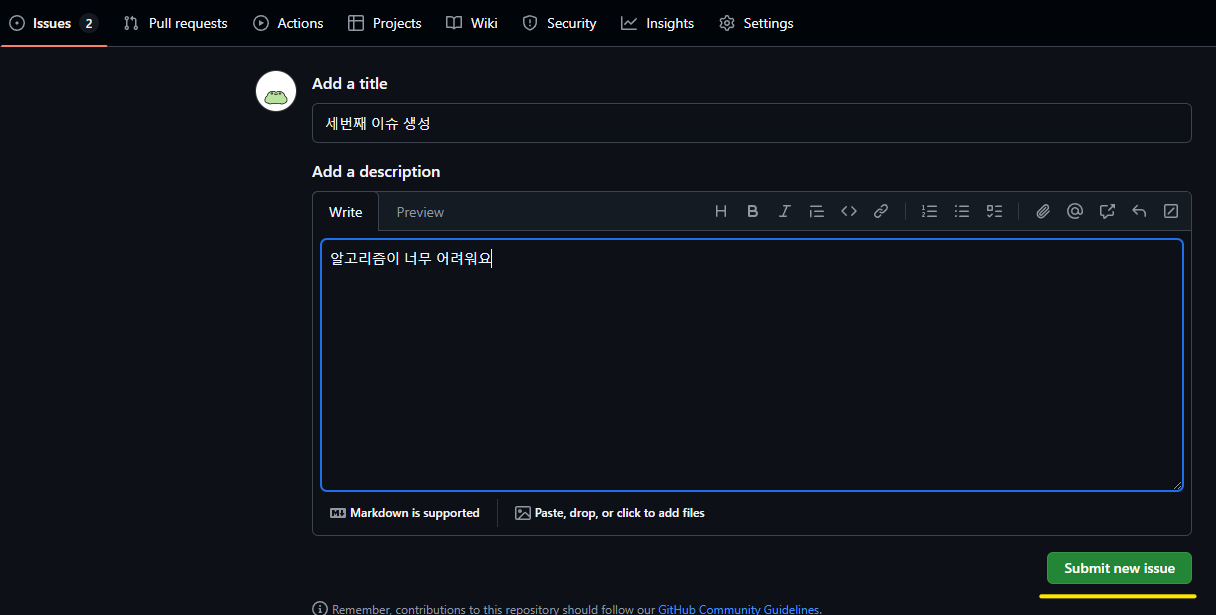Click Submit new issue button
This screenshot has height=615, width=1216.
pos(1119,568)
